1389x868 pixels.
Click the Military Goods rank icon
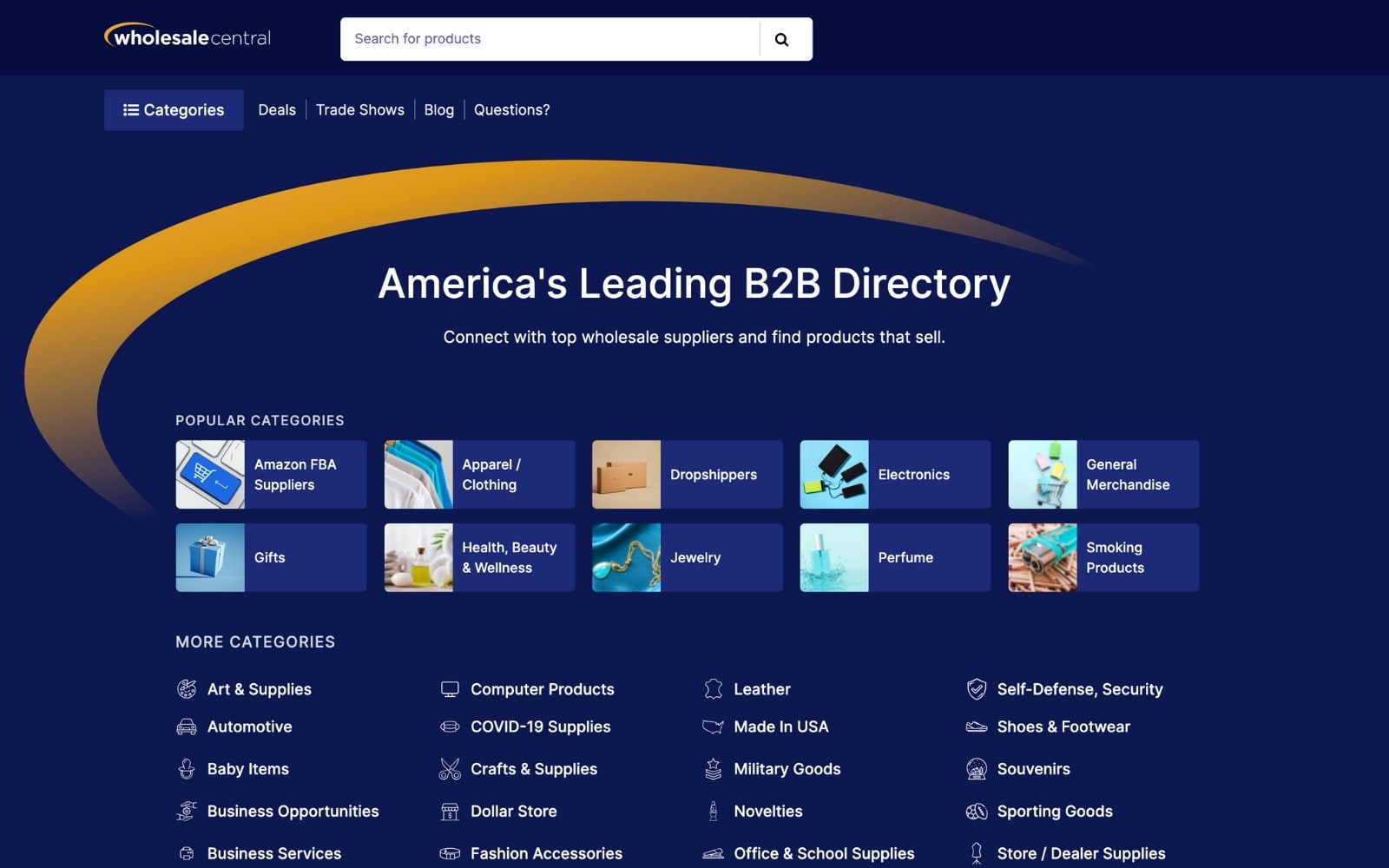[x=713, y=769]
